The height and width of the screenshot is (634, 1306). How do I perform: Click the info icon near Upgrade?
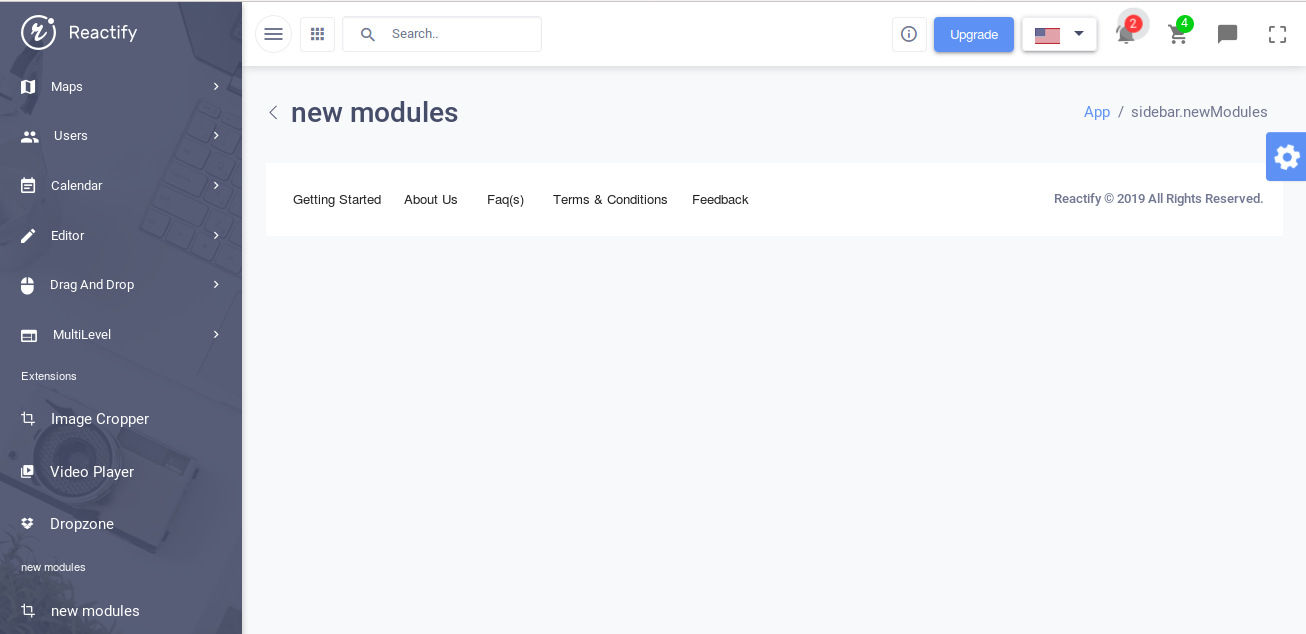(x=909, y=33)
